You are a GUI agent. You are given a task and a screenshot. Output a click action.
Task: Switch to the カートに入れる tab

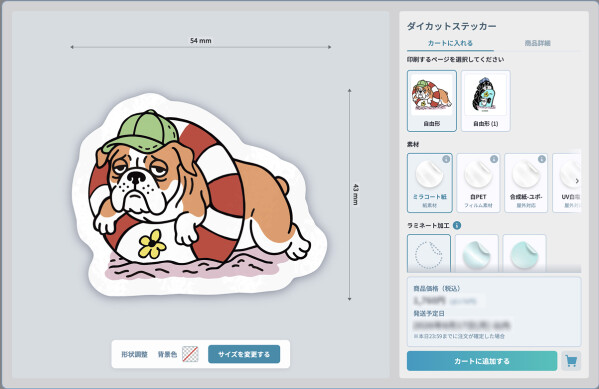tap(450, 43)
